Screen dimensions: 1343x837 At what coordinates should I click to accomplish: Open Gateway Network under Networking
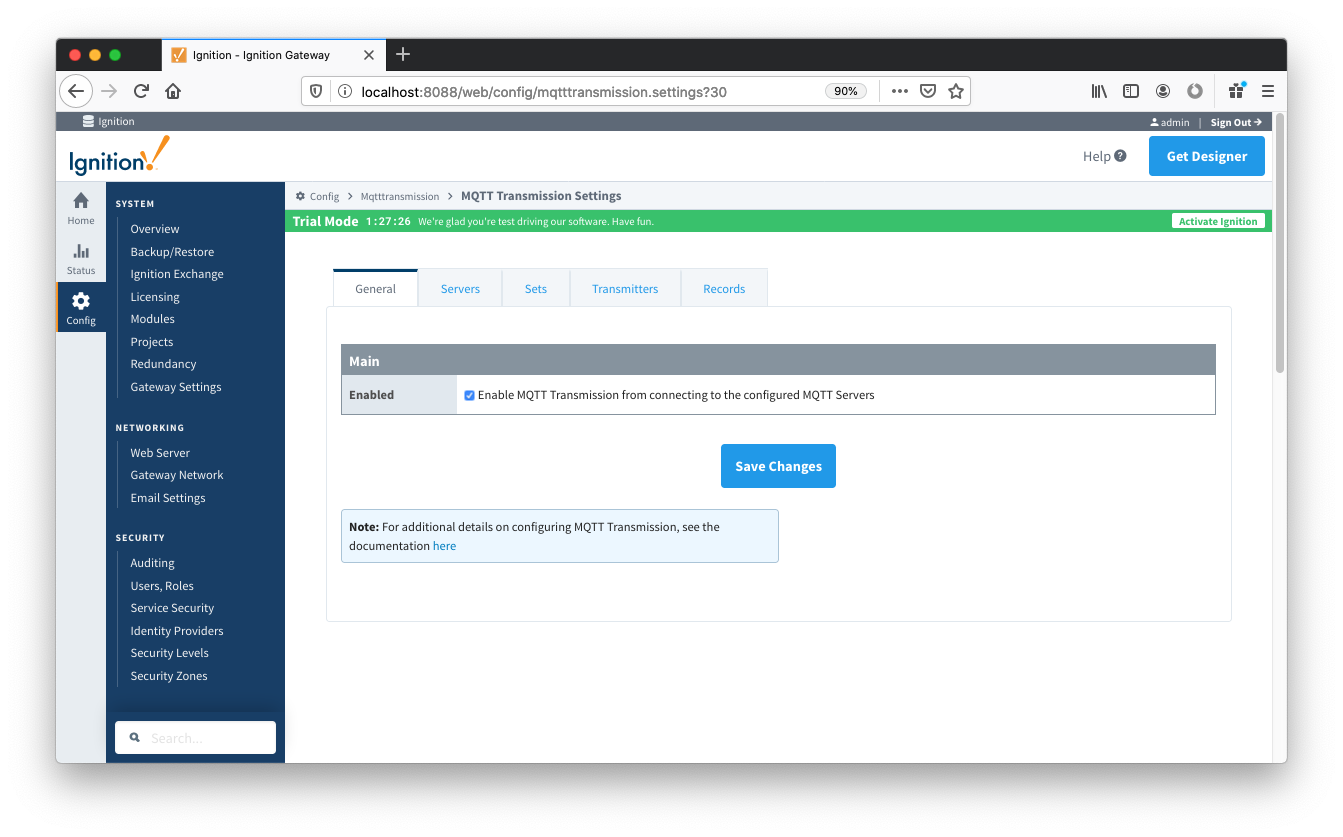[177, 475]
